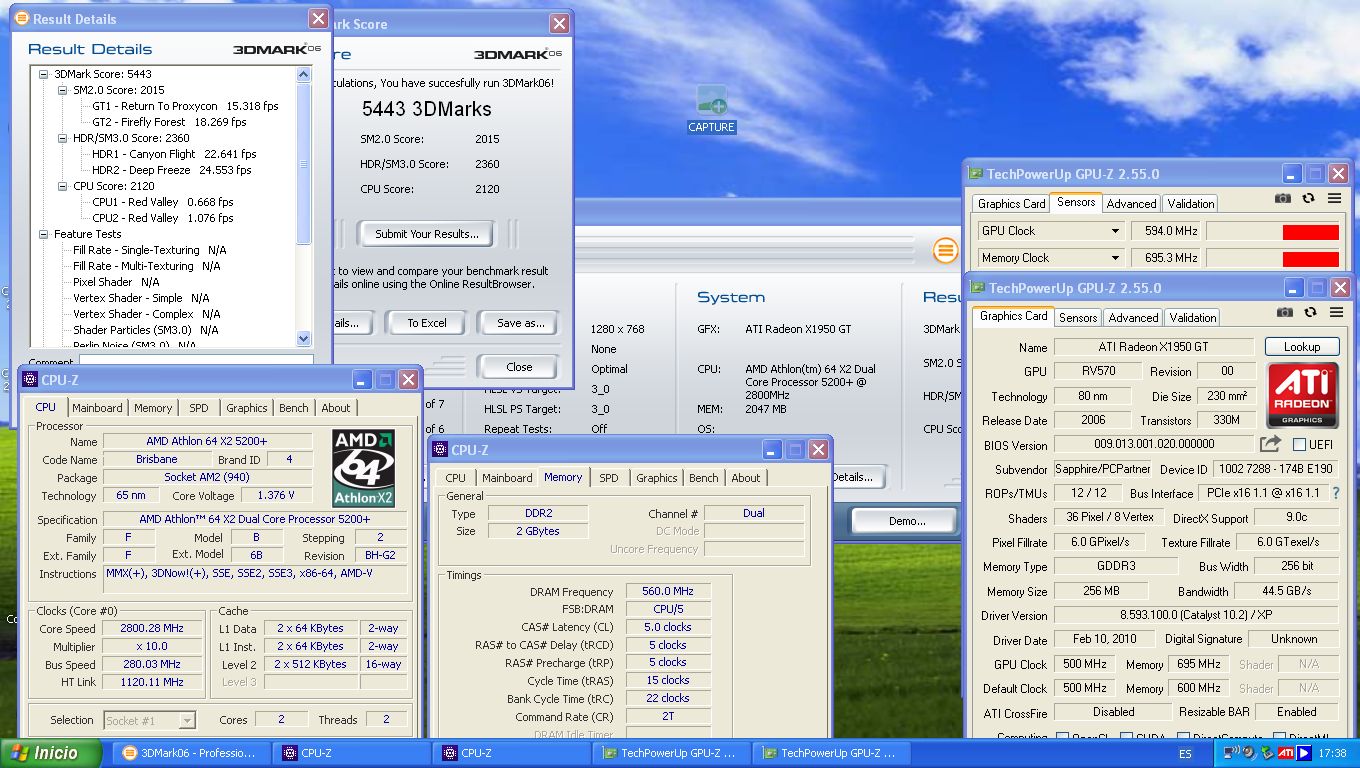The image size is (1360, 768).
Task: Click the taskbar clock showing 17:38
Action: tap(1332, 753)
